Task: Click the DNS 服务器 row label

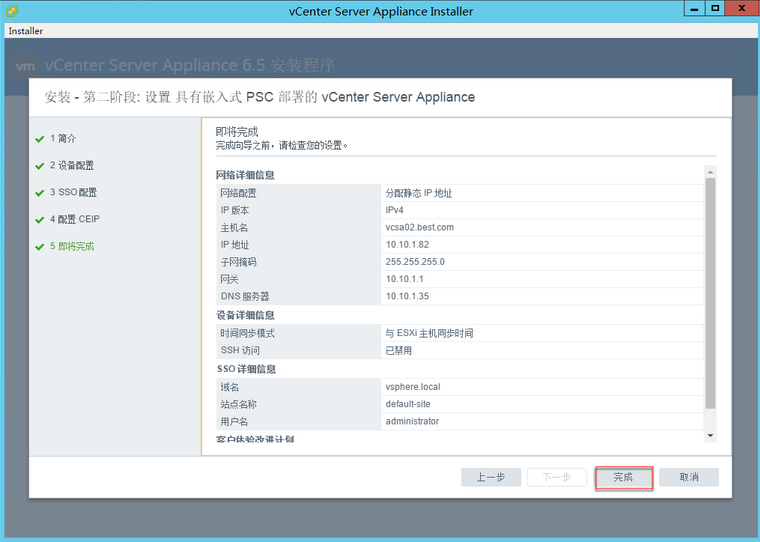Action: (245, 297)
